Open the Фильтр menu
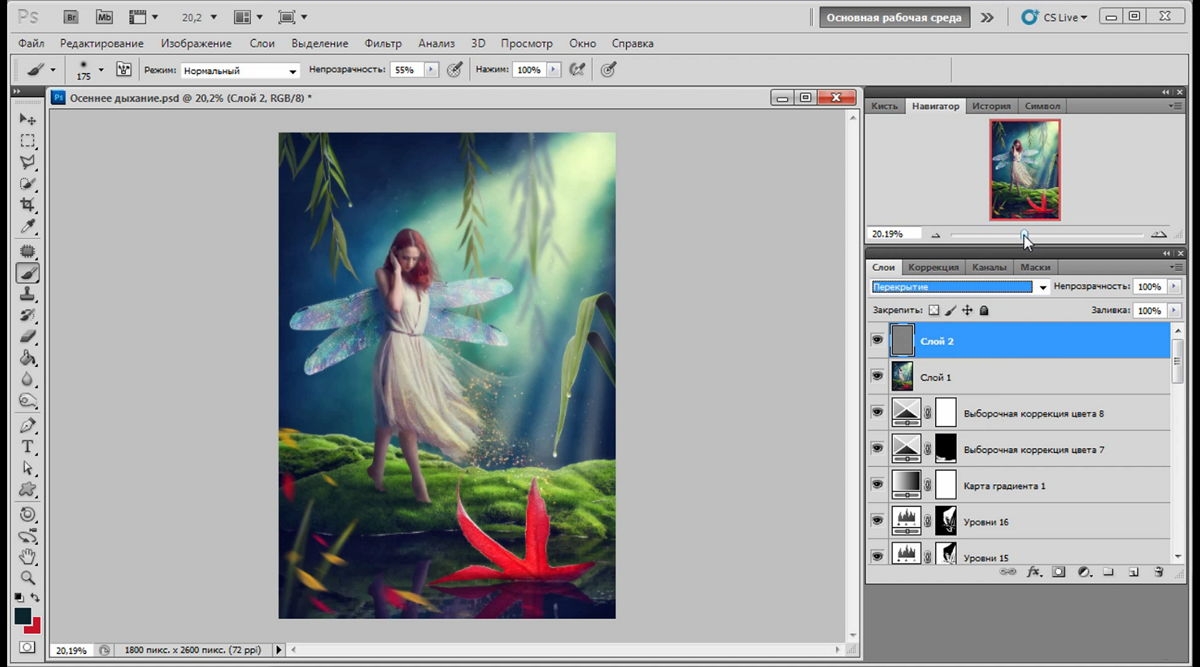Viewport: 1200px width, 667px height. click(x=383, y=44)
